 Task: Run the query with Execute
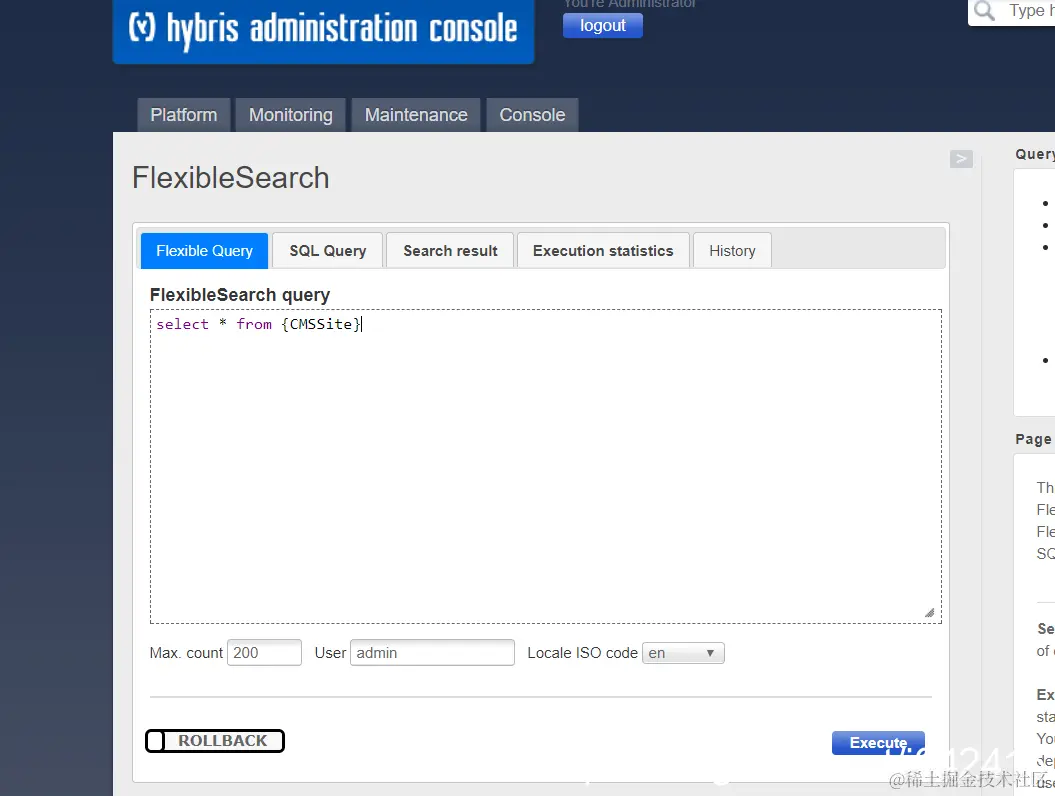click(878, 743)
